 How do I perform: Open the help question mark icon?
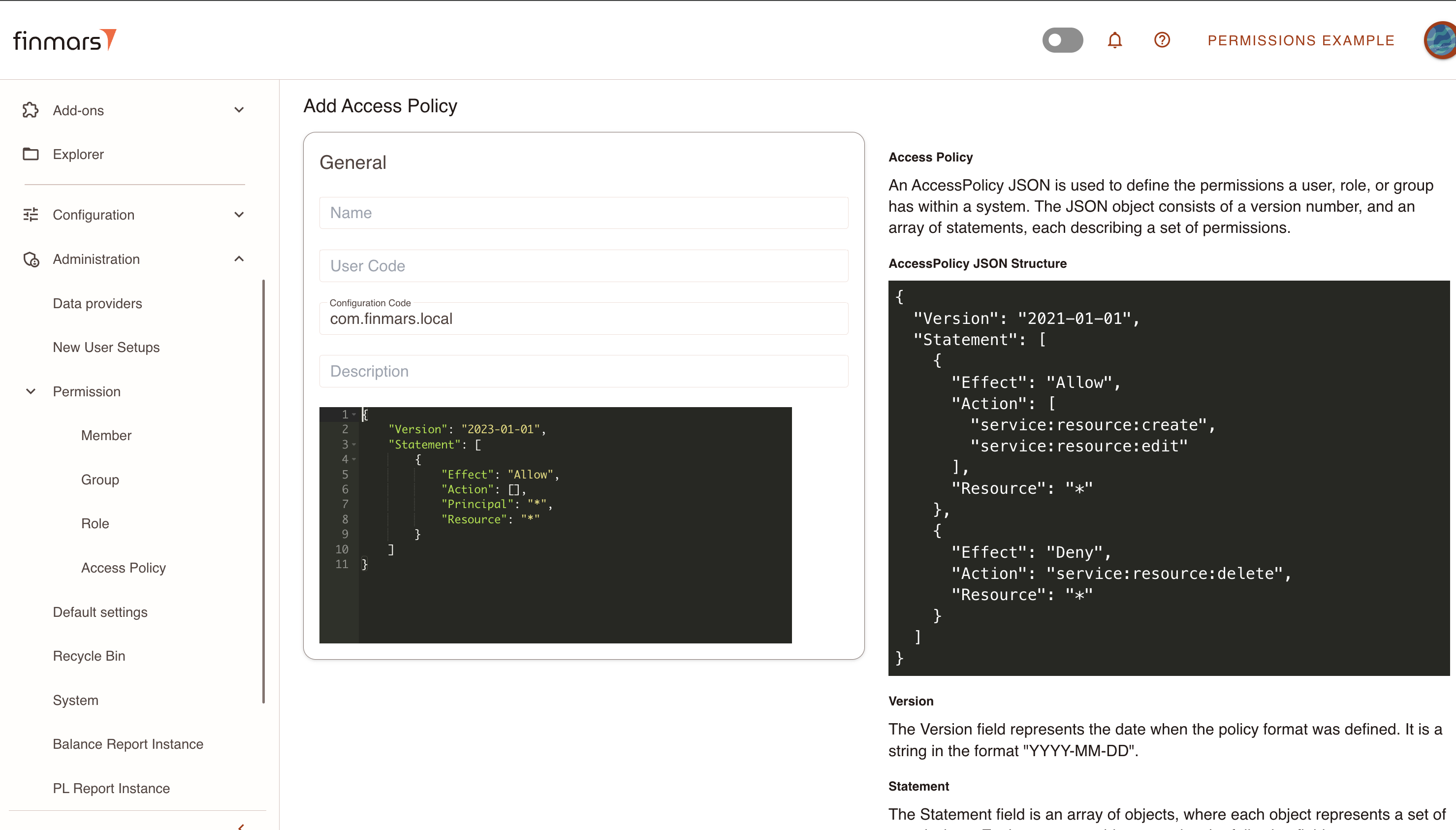coord(1162,40)
